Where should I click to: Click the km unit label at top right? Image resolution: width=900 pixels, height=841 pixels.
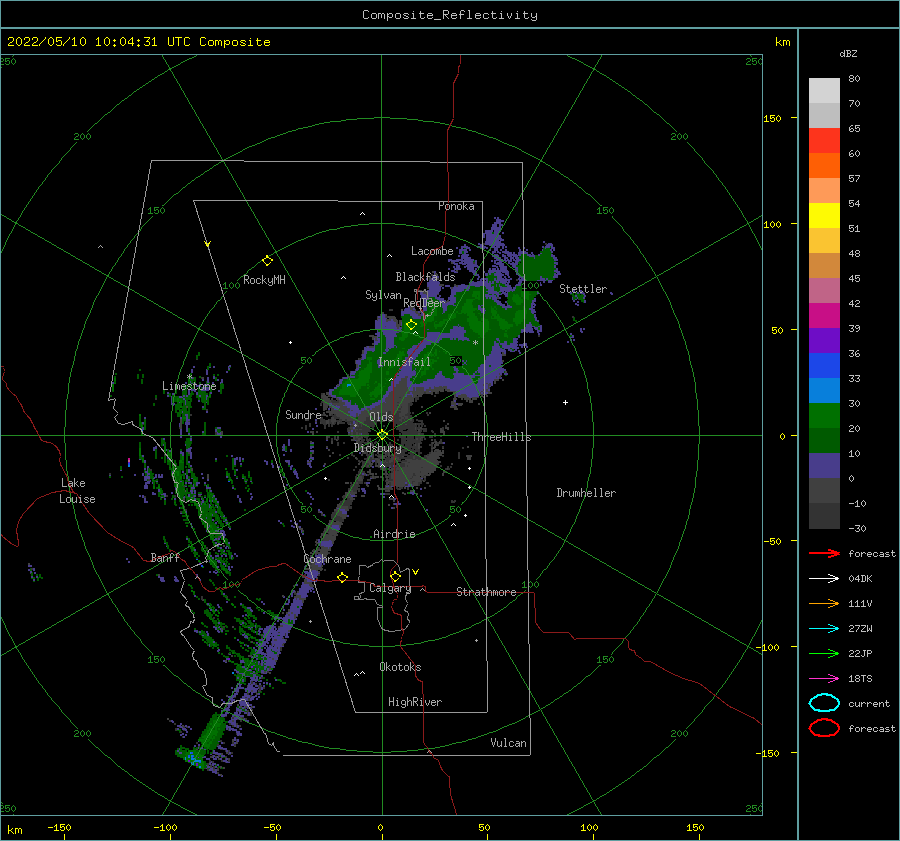pos(782,42)
